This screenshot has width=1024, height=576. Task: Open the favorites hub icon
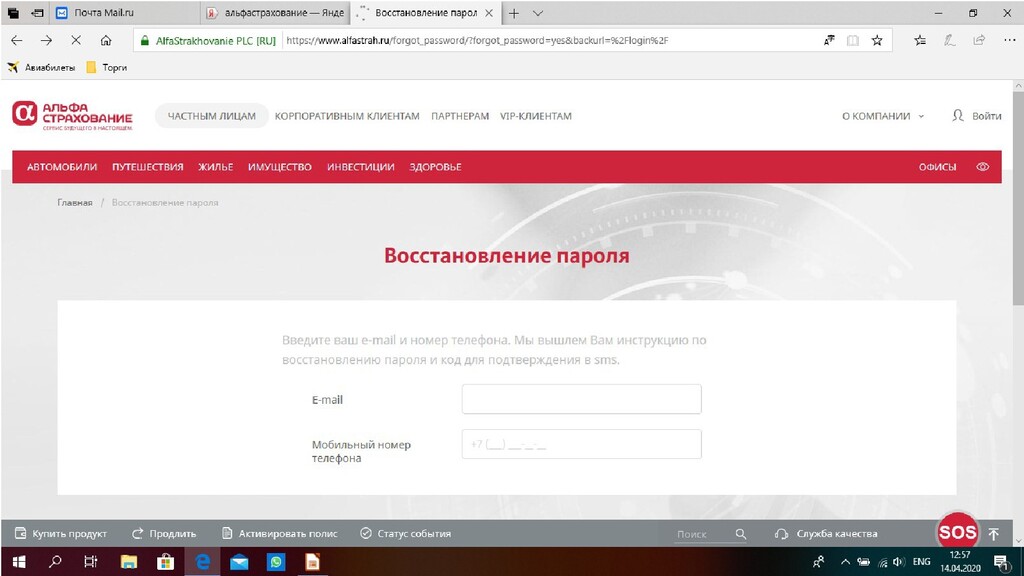(x=920, y=40)
